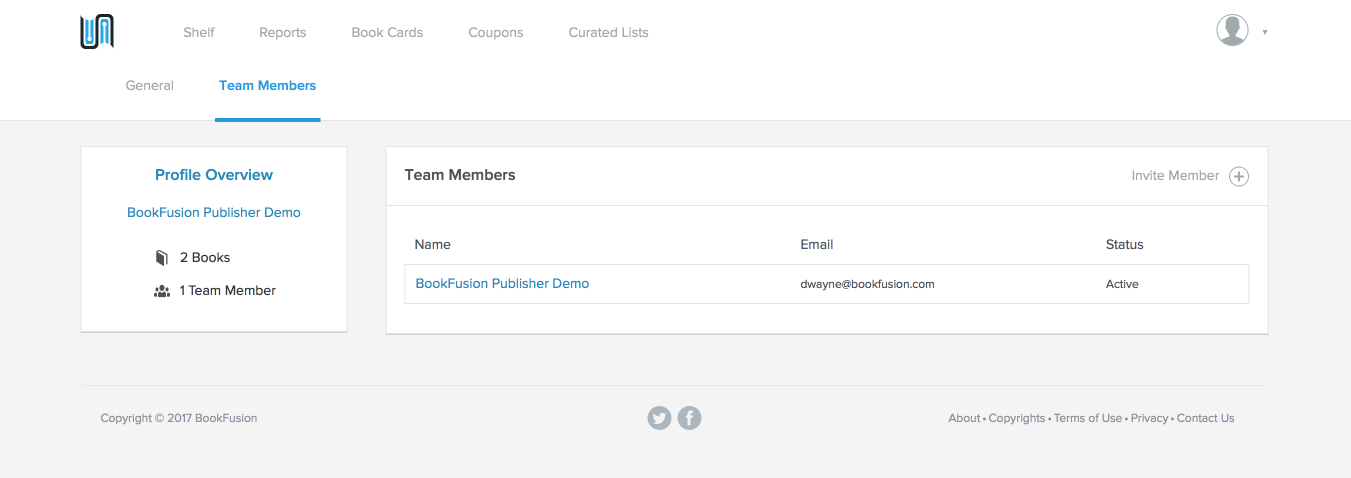
Task: Click the group icon beside 1 Team Member
Action: tap(162, 291)
